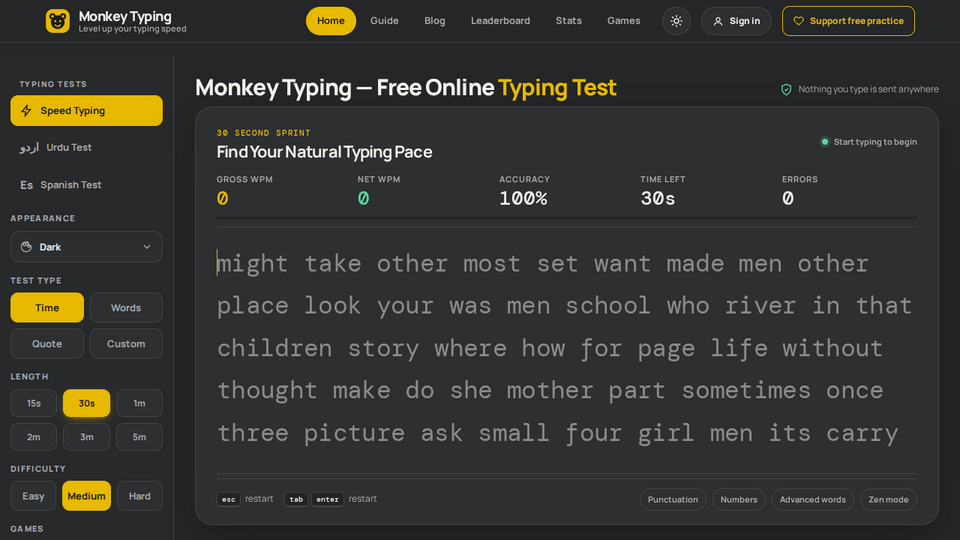The width and height of the screenshot is (960, 540).
Task: Click the shield privacy icon
Action: (786, 90)
